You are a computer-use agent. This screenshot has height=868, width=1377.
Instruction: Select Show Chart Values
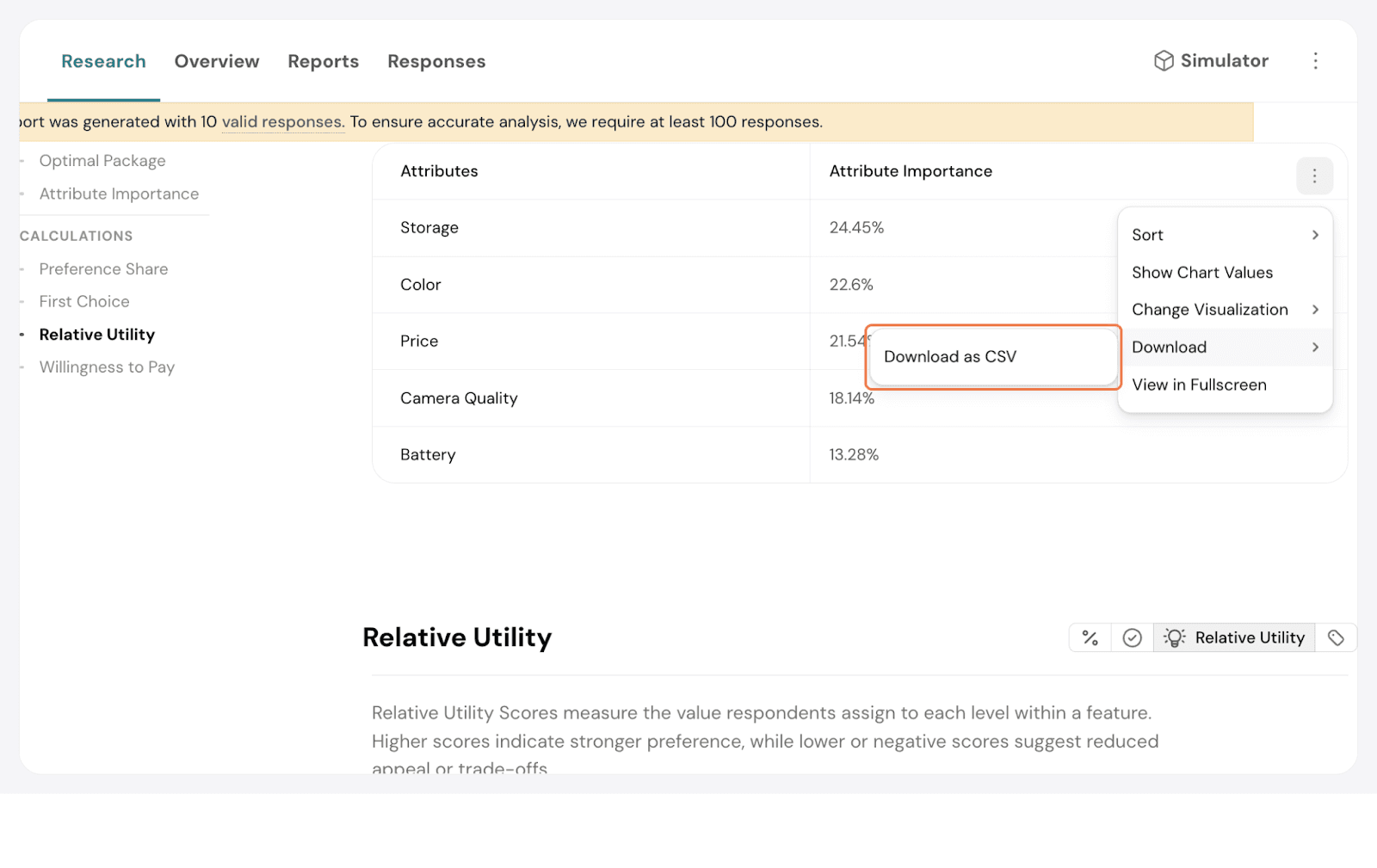coord(1201,273)
